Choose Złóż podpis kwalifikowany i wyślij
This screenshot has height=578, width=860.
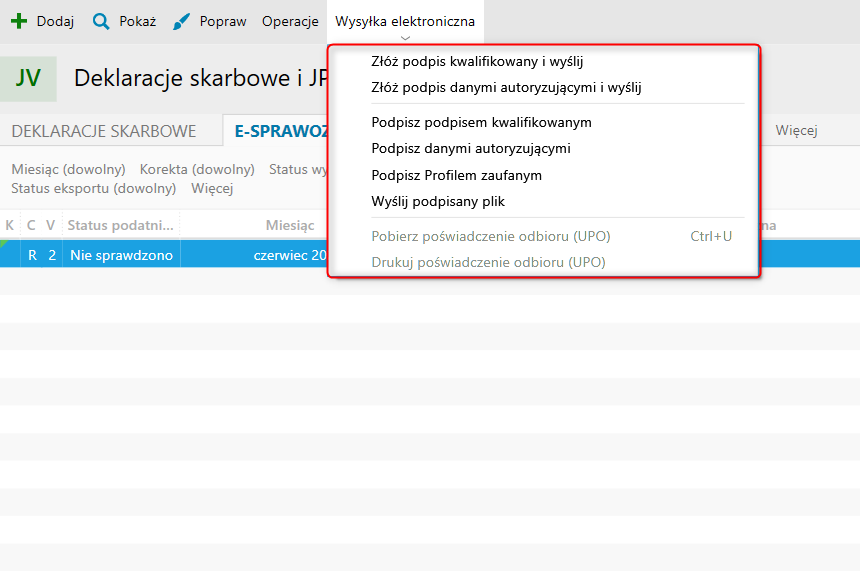(477, 61)
